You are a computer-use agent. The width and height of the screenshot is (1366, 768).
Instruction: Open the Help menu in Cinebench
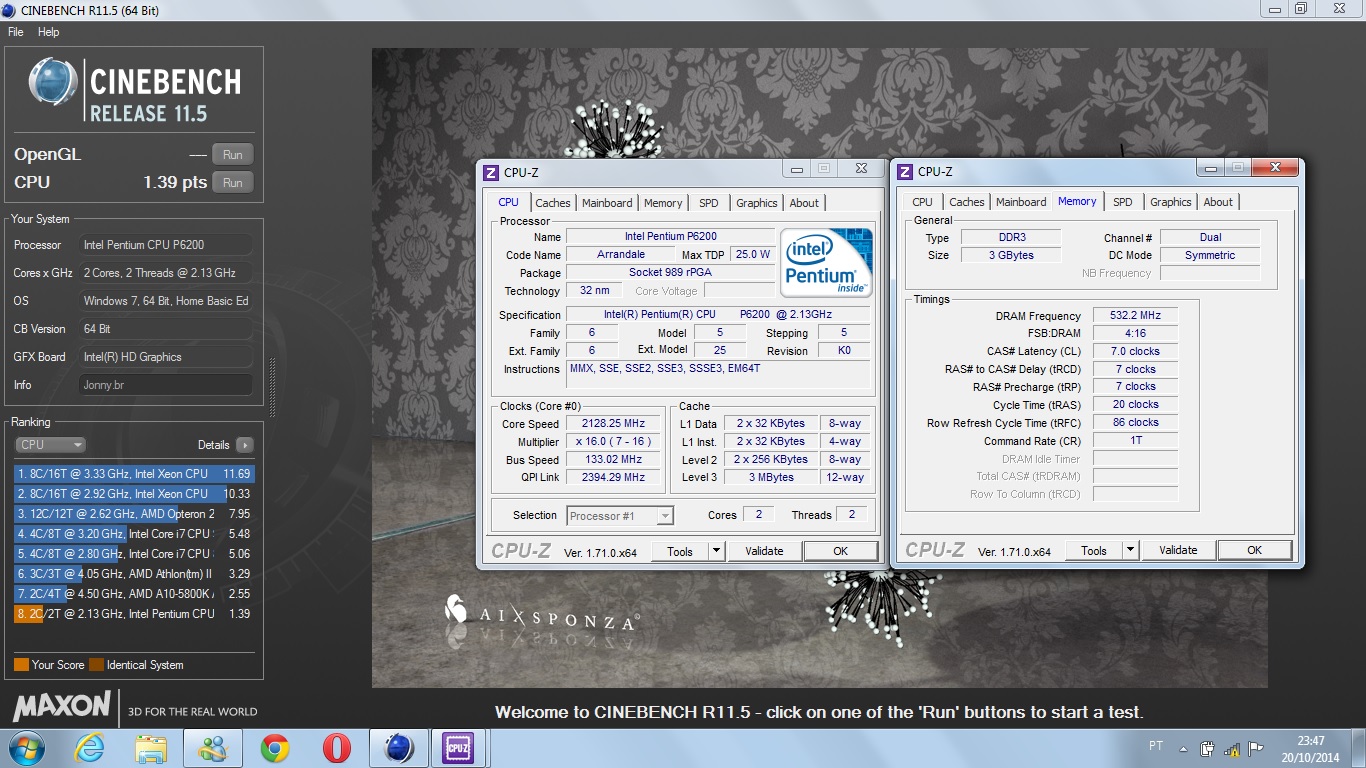tap(49, 32)
